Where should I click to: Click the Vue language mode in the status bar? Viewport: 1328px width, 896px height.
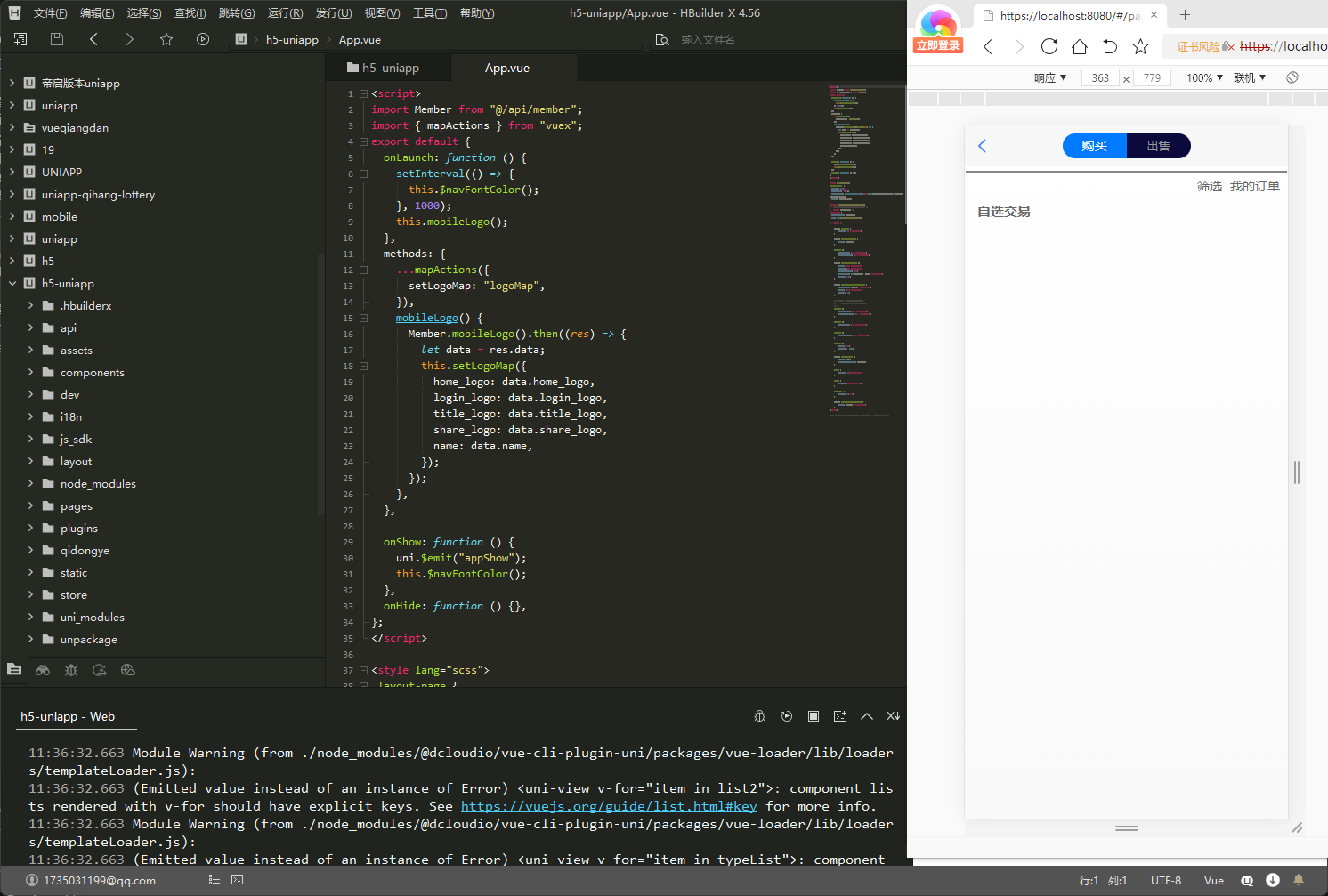[1214, 880]
